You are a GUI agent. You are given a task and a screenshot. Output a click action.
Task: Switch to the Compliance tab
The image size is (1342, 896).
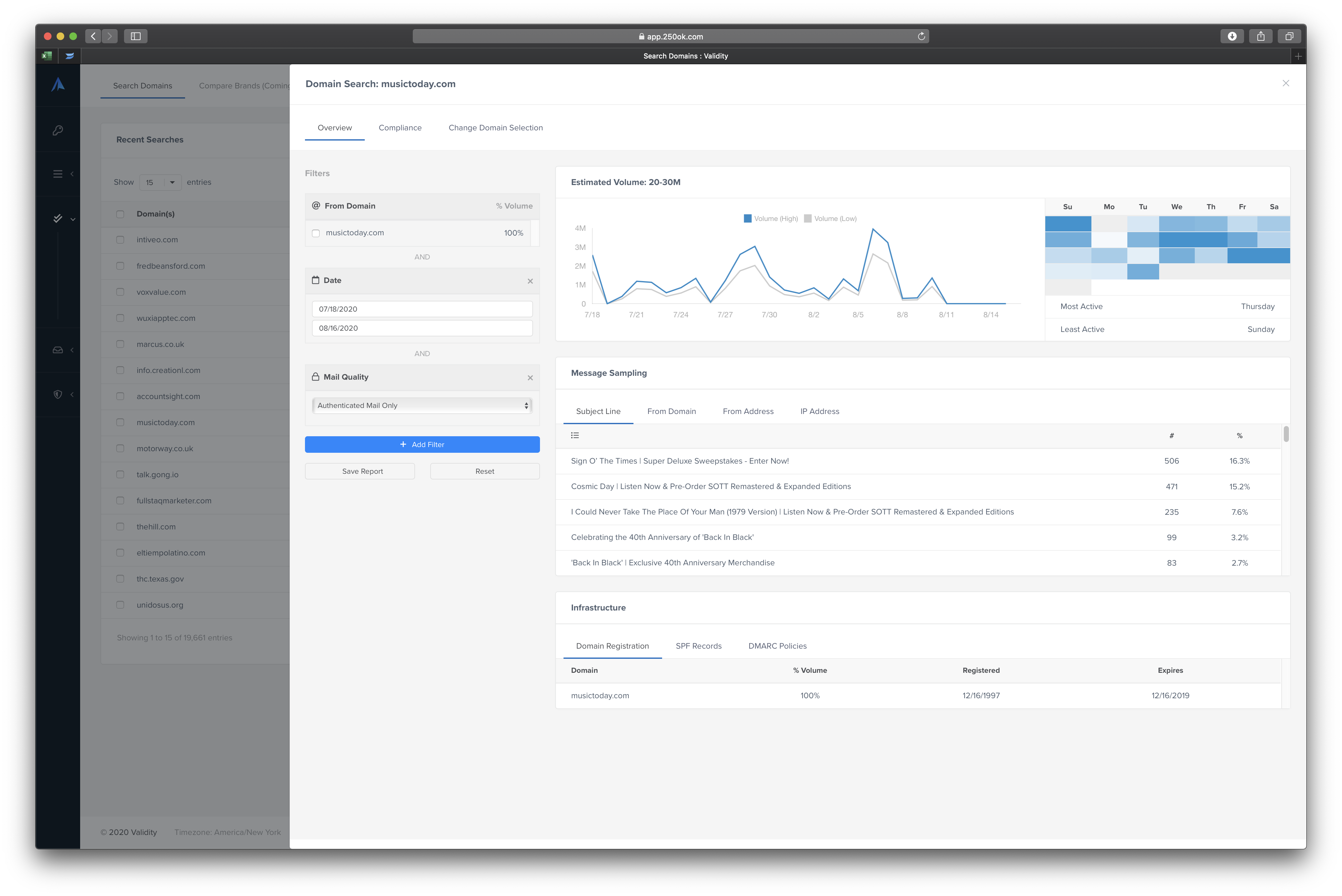399,128
